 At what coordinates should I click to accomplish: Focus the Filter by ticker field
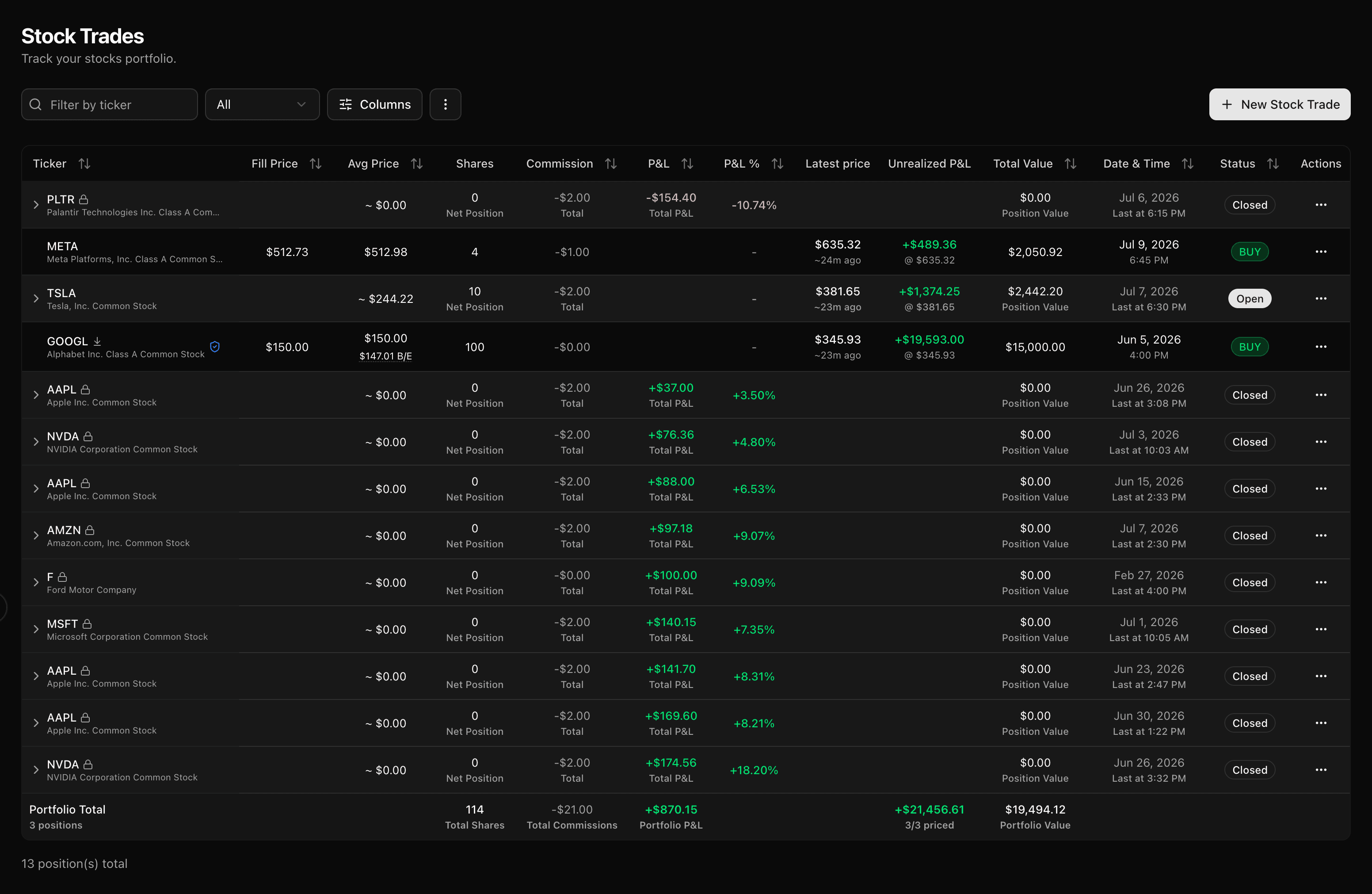[110, 104]
